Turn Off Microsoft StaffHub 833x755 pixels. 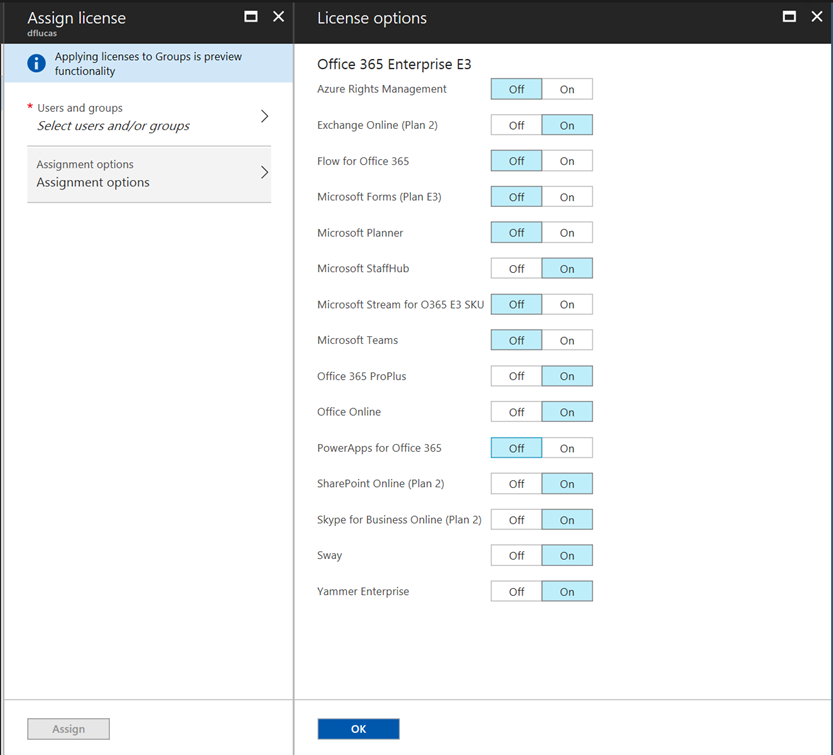pyautogui.click(x=516, y=268)
